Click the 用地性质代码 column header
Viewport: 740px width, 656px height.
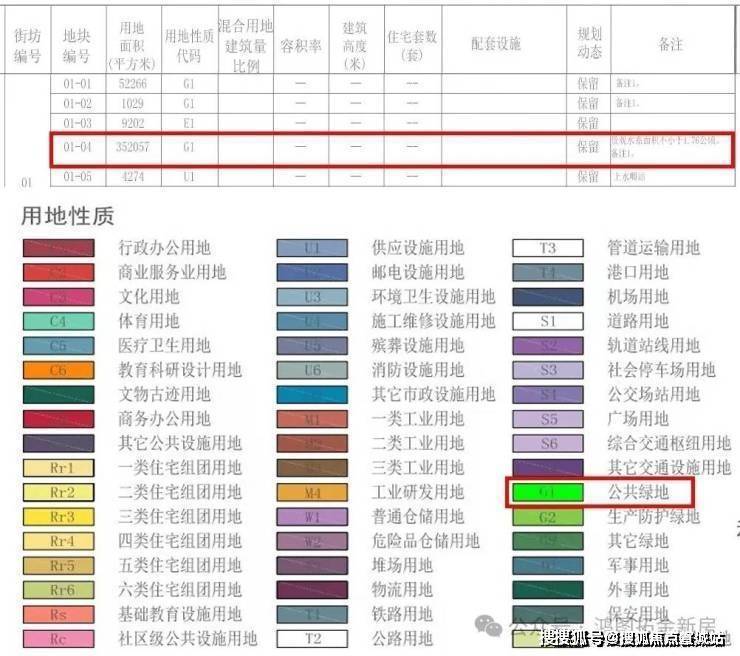(189, 46)
